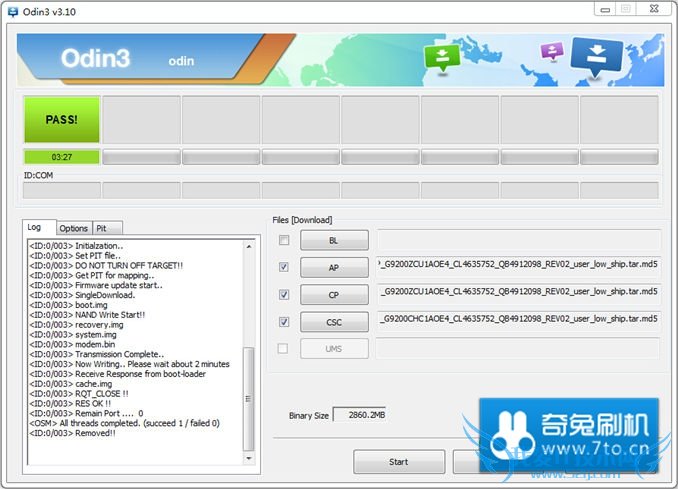
Task: Click the 'ID:COM' label
Action: 38,176
